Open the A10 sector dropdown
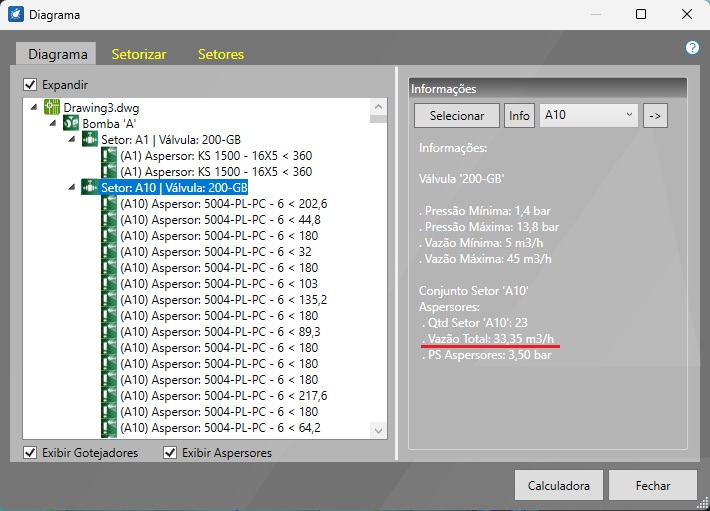This screenshot has width=710, height=511. pos(588,115)
